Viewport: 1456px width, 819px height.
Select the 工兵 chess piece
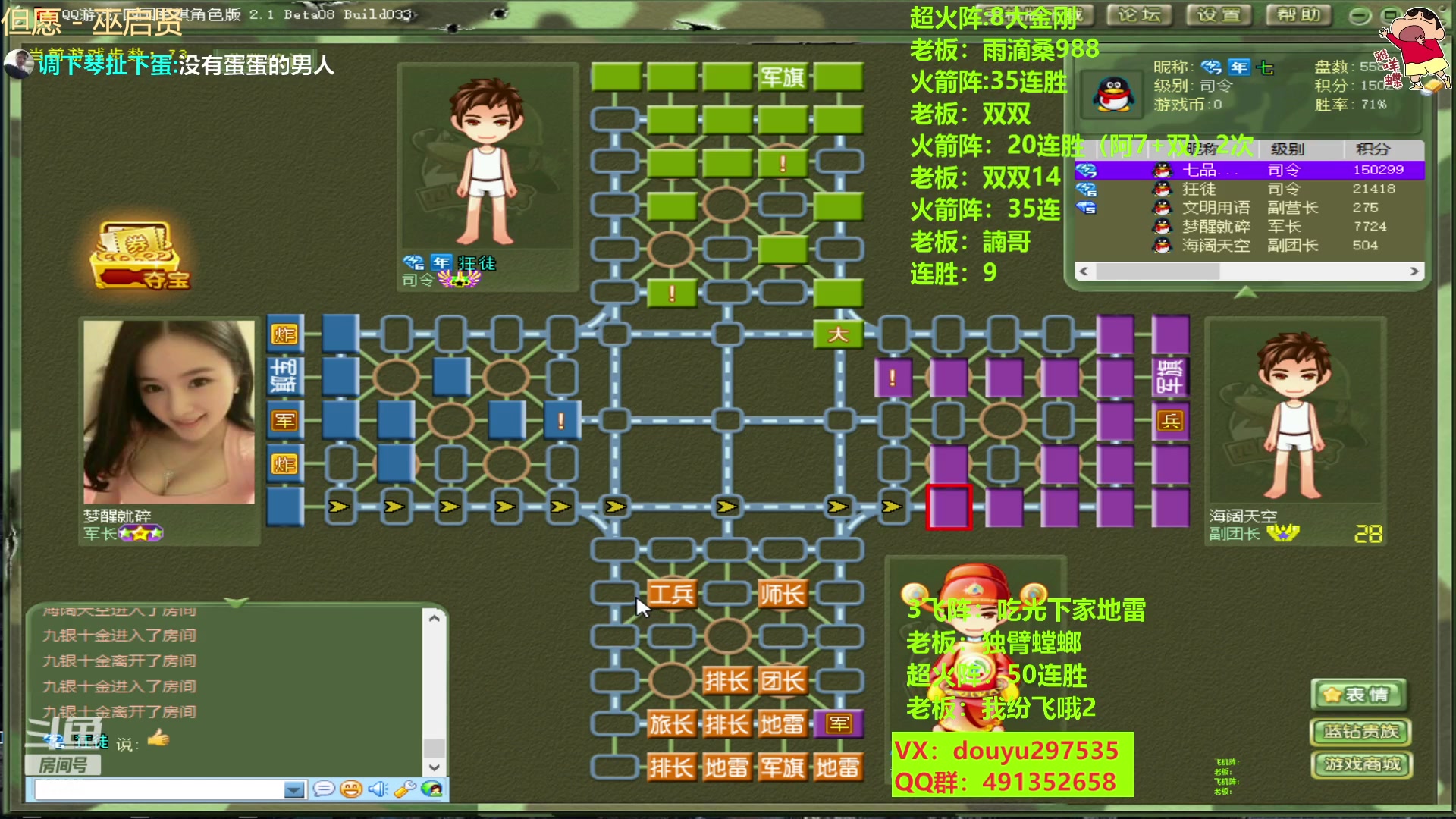[x=671, y=595]
